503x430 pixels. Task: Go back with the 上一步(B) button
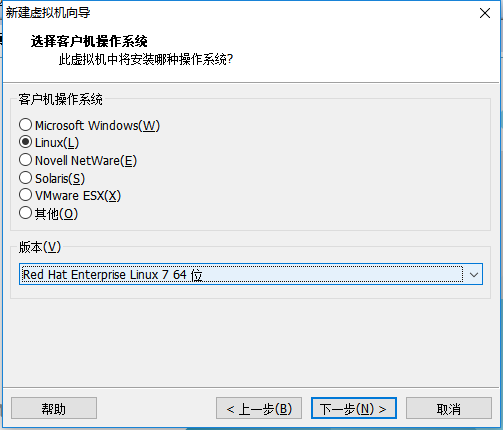coord(259,408)
